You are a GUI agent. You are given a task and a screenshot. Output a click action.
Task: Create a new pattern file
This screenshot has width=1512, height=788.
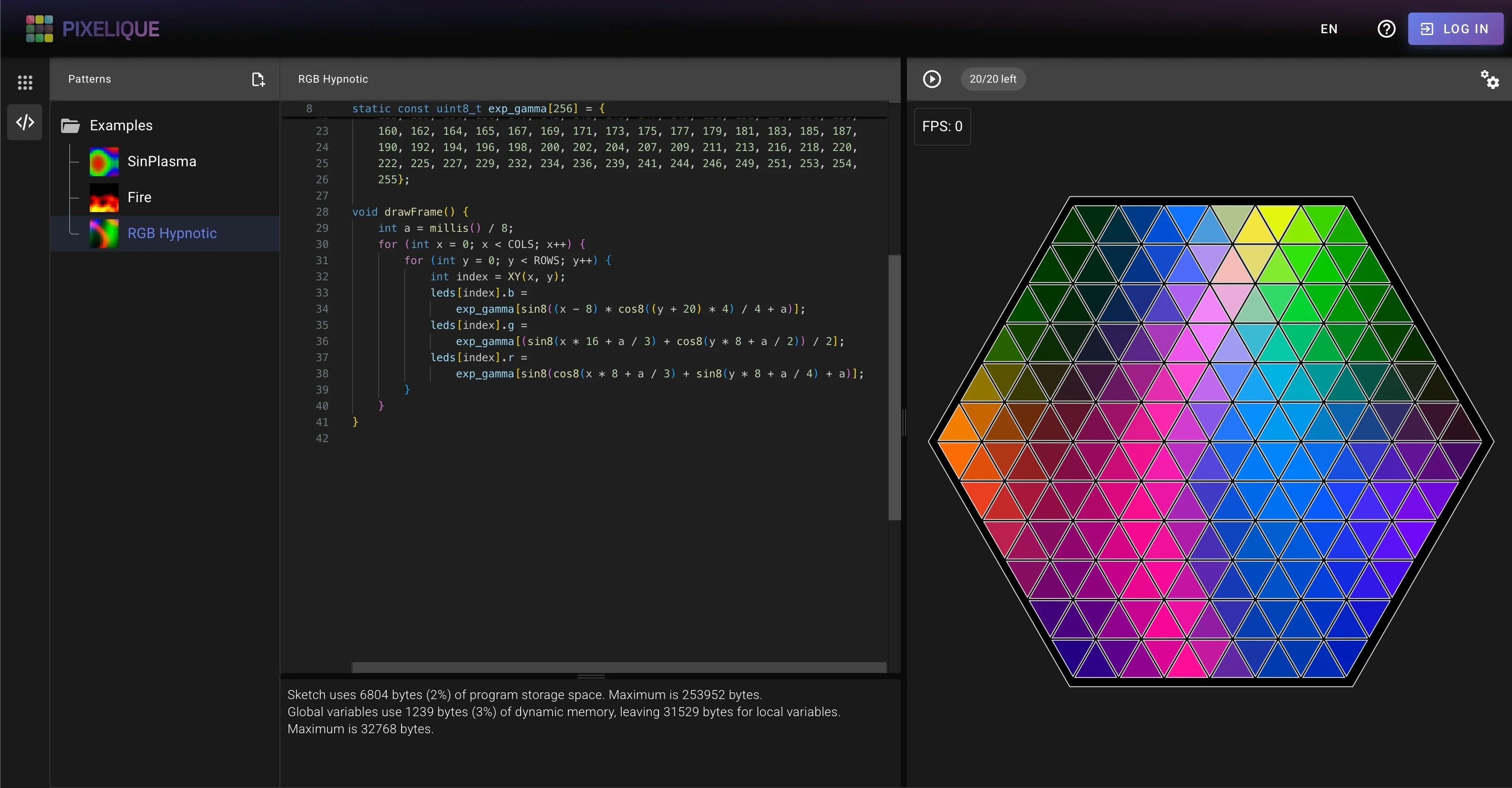tap(258, 79)
